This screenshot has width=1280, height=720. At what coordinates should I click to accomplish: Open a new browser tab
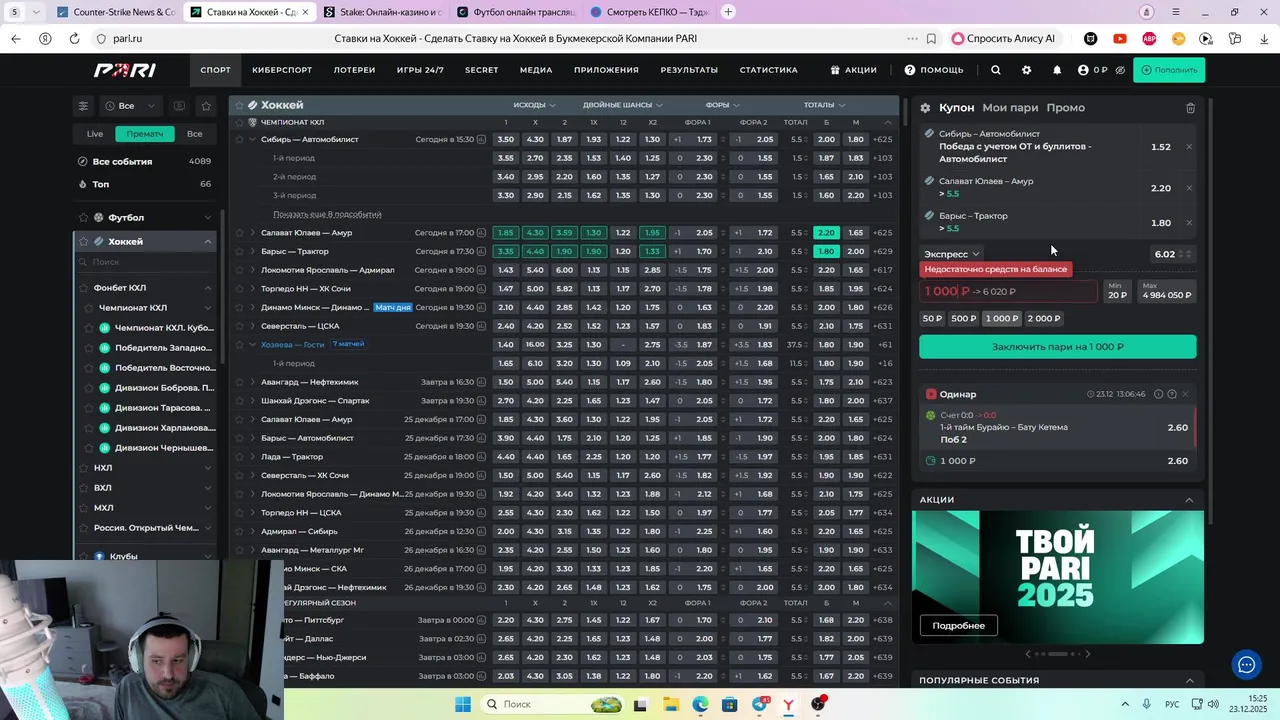[x=728, y=12]
